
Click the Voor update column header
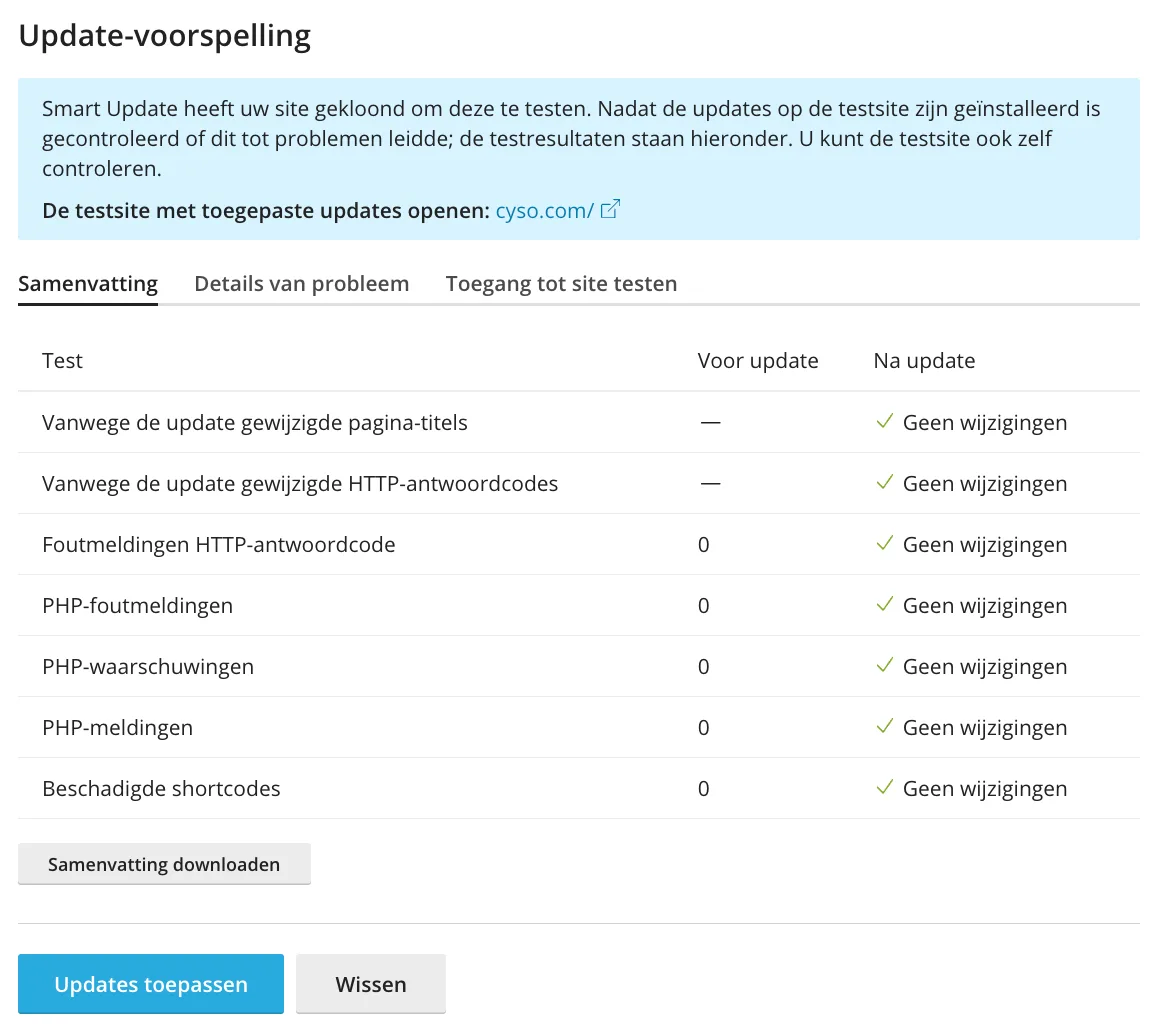(x=757, y=361)
